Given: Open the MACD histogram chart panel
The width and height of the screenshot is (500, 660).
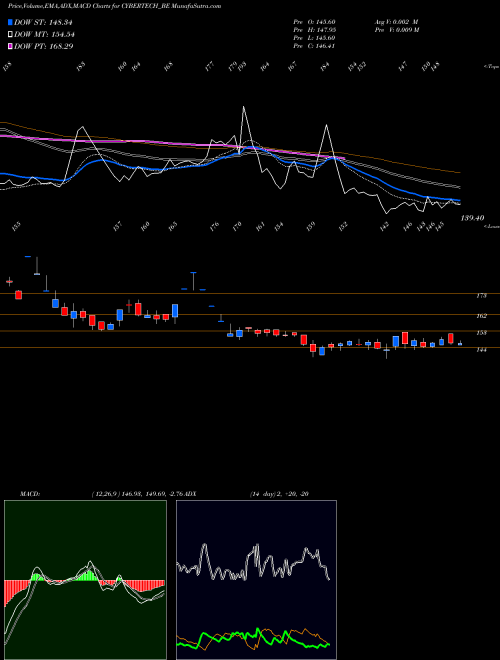Looking at the screenshot, I should click(85, 580).
